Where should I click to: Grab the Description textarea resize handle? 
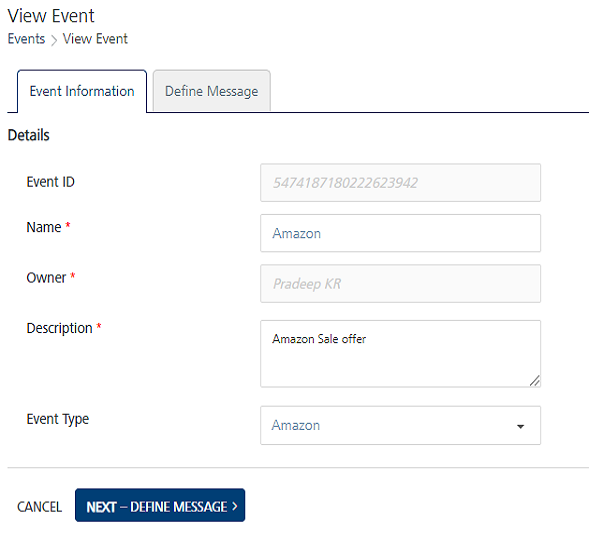pos(535,381)
